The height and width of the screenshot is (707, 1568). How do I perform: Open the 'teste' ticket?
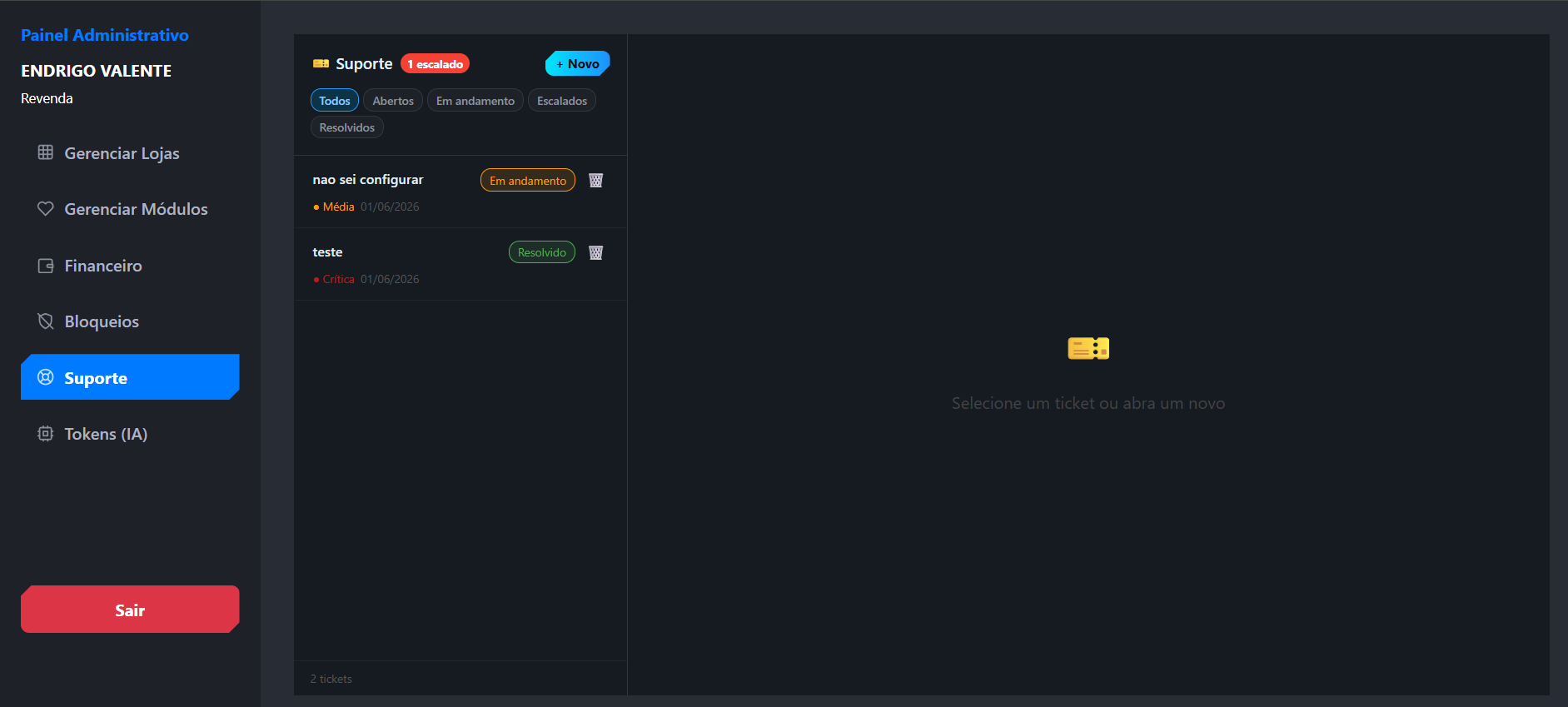tap(460, 264)
